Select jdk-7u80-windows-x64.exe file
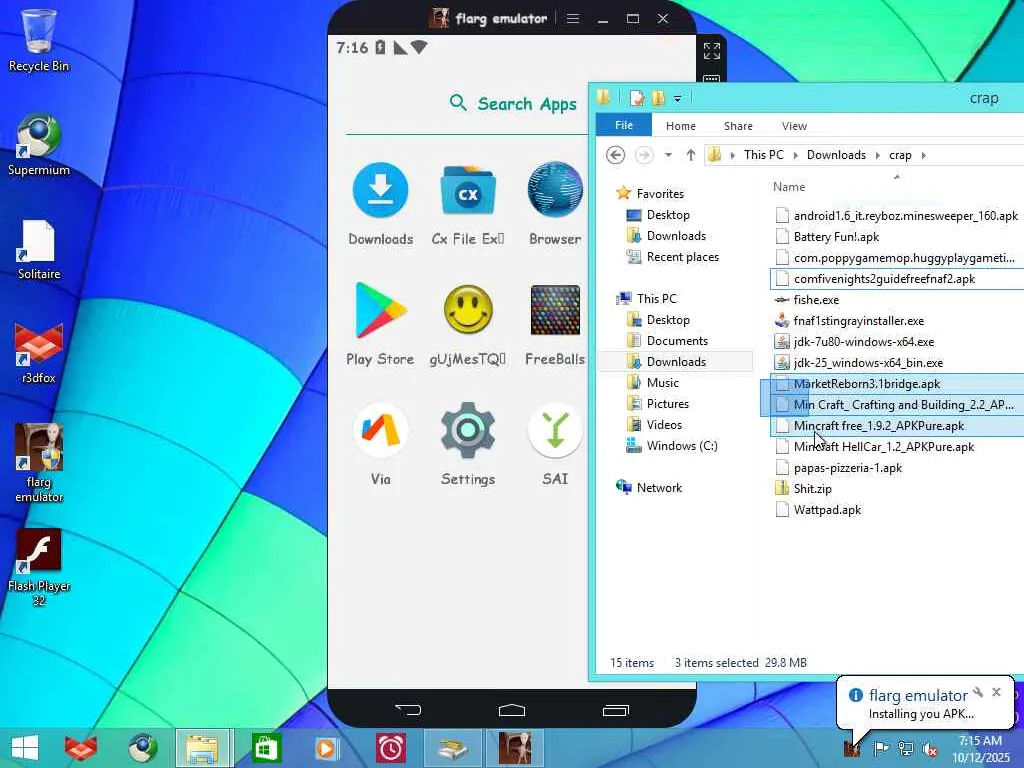1024x768 pixels. pos(863,342)
